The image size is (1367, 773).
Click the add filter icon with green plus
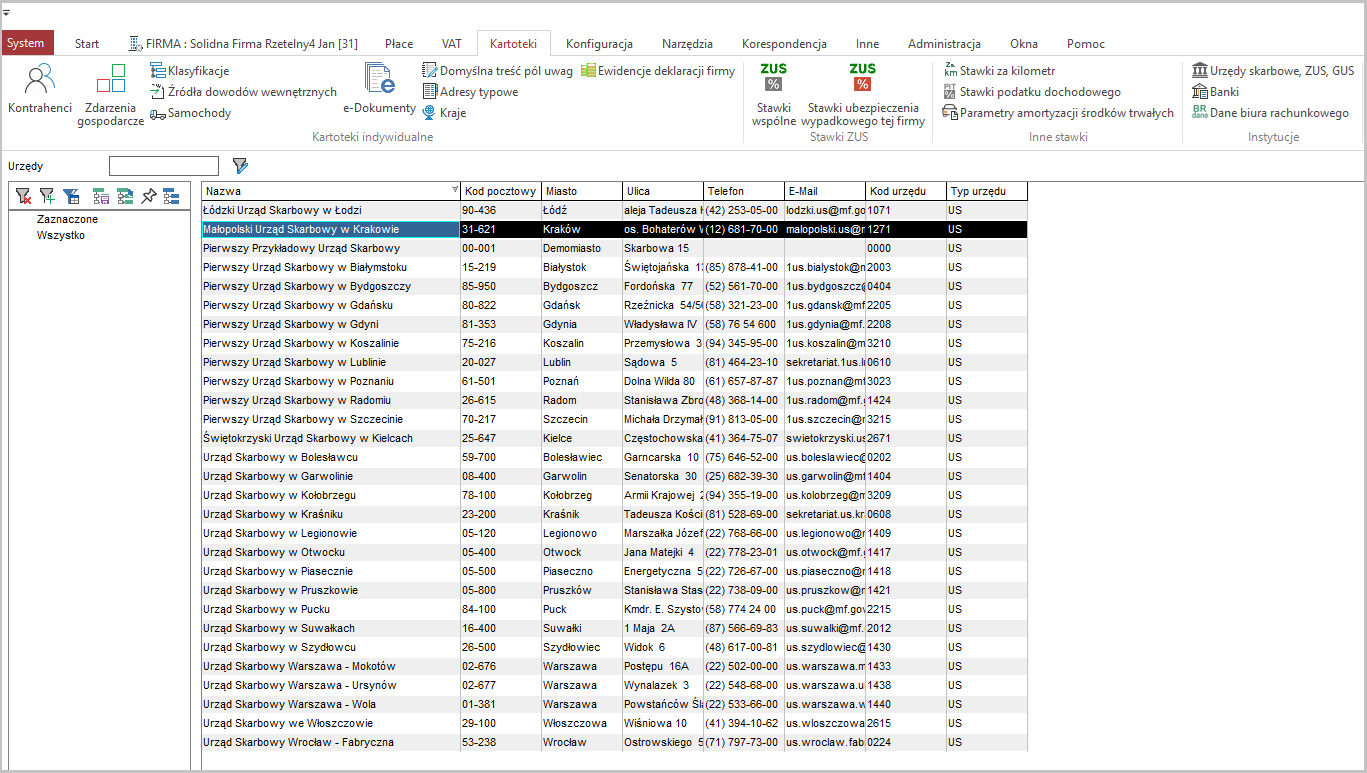pyautogui.click(x=47, y=196)
